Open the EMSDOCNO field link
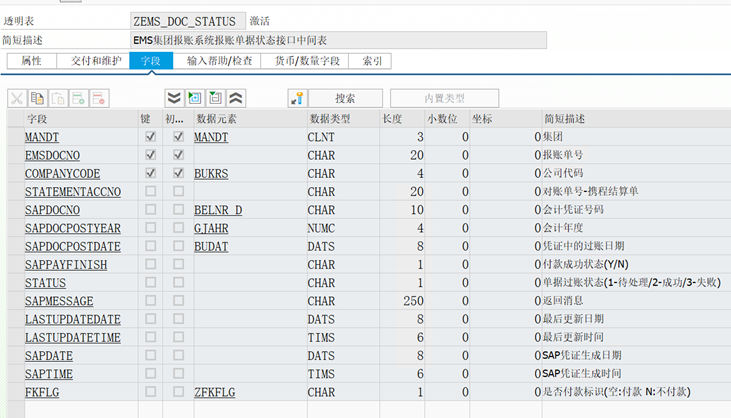The height and width of the screenshot is (418, 731). point(52,156)
